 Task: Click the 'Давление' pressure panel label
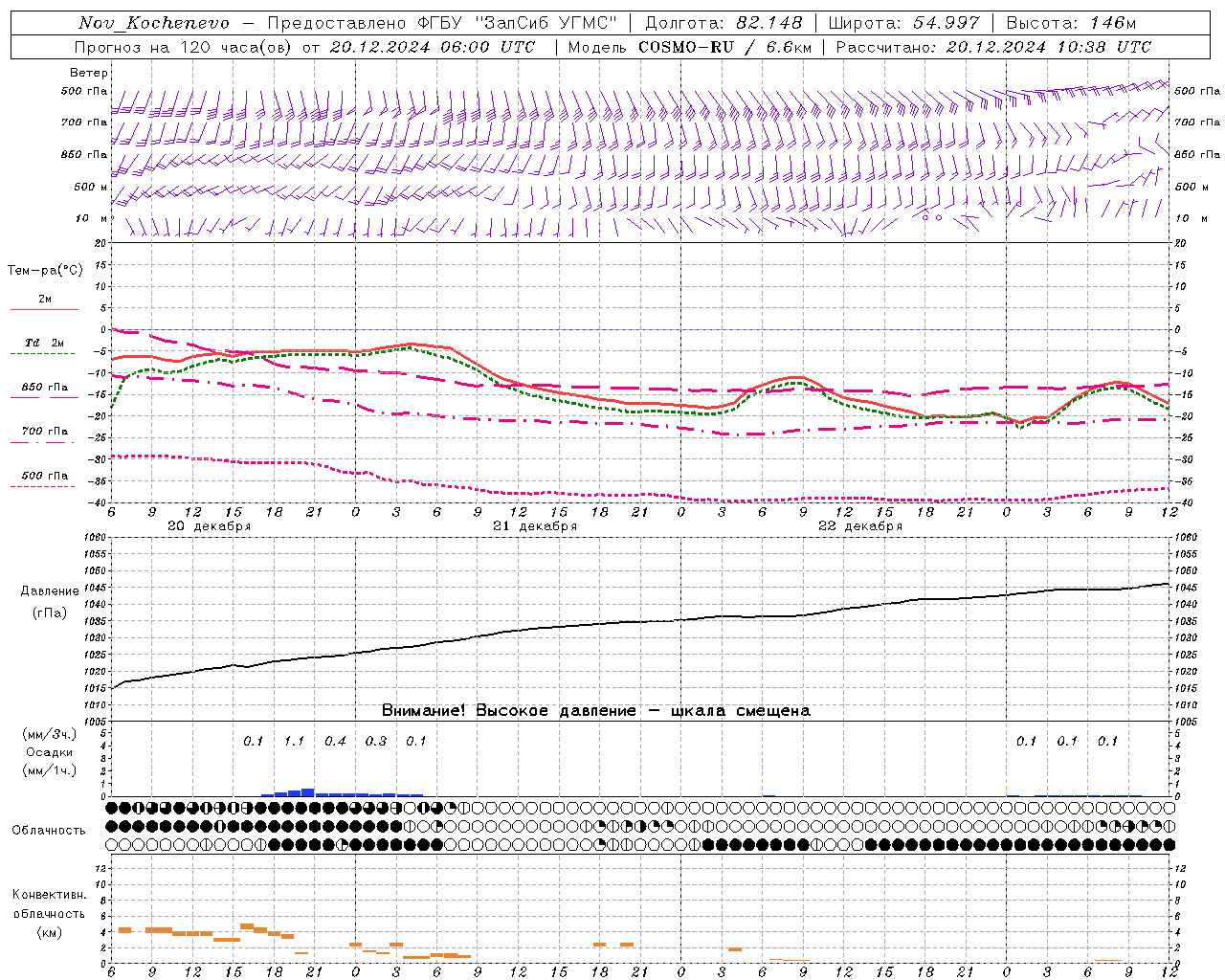coord(50,591)
